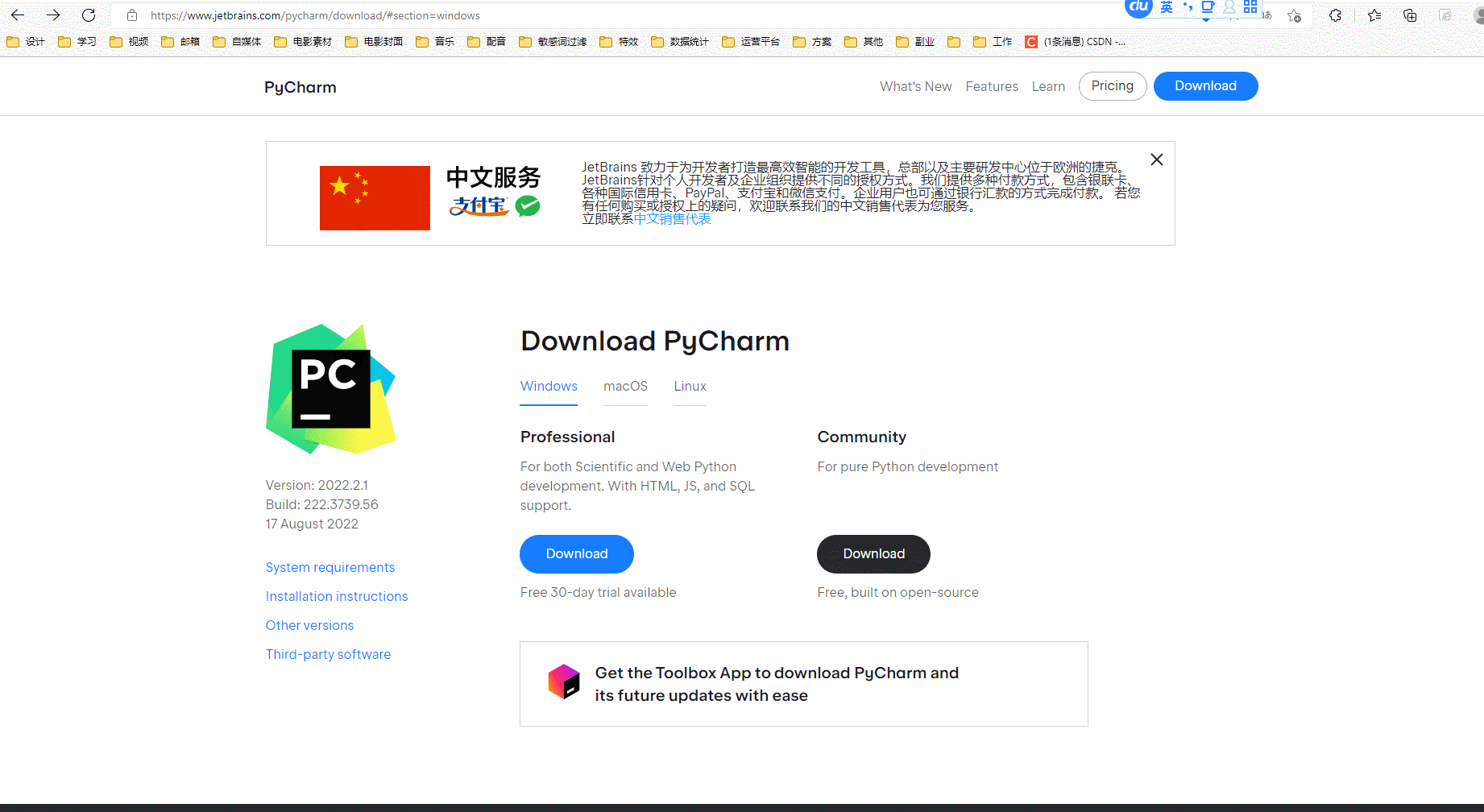The height and width of the screenshot is (812, 1484).
Task: Add this page to favorites with the star-plus icon
Action: 1294,15
